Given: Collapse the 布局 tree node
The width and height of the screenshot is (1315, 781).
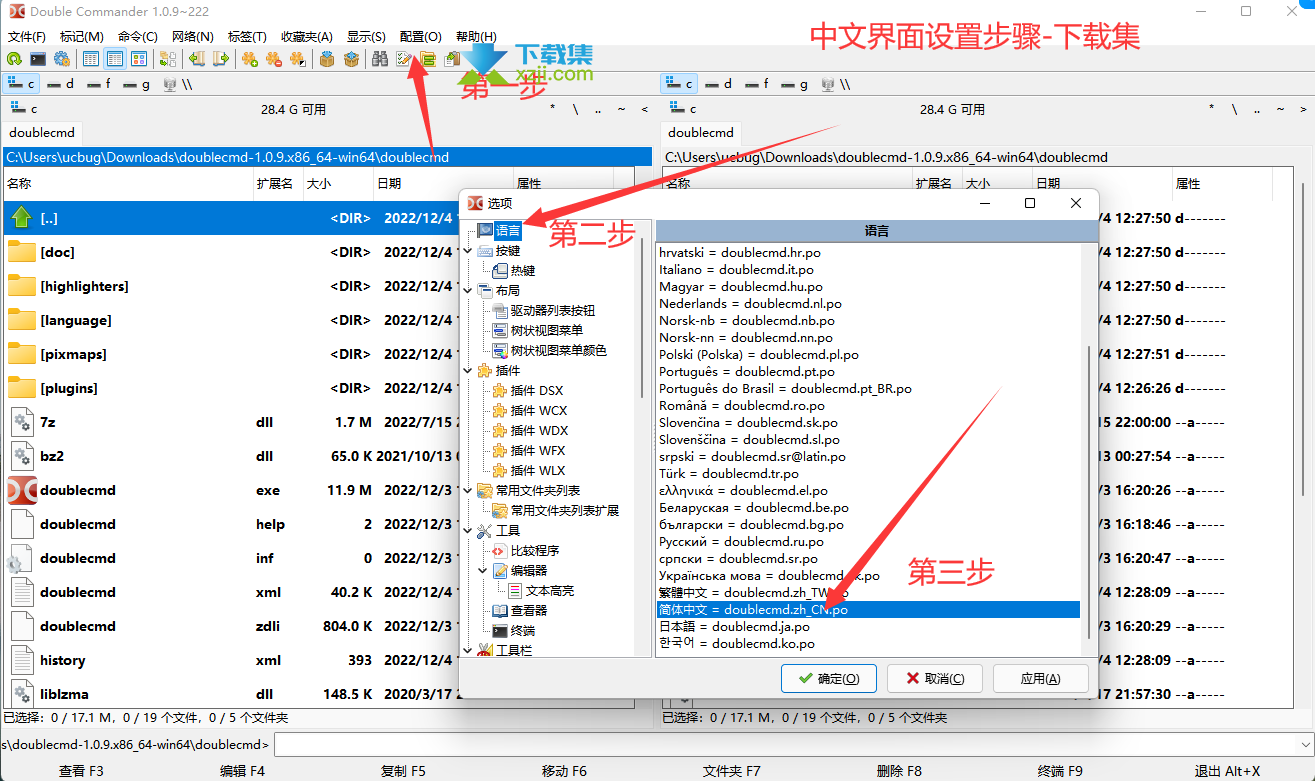Looking at the screenshot, I should (467, 290).
